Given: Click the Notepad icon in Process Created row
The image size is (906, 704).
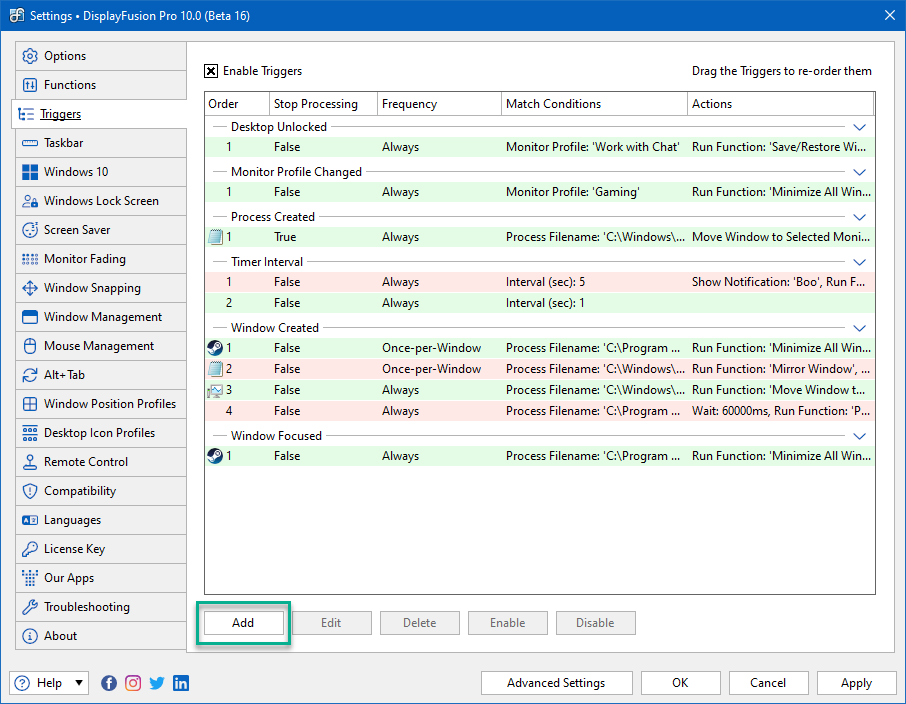Looking at the screenshot, I should (215, 237).
